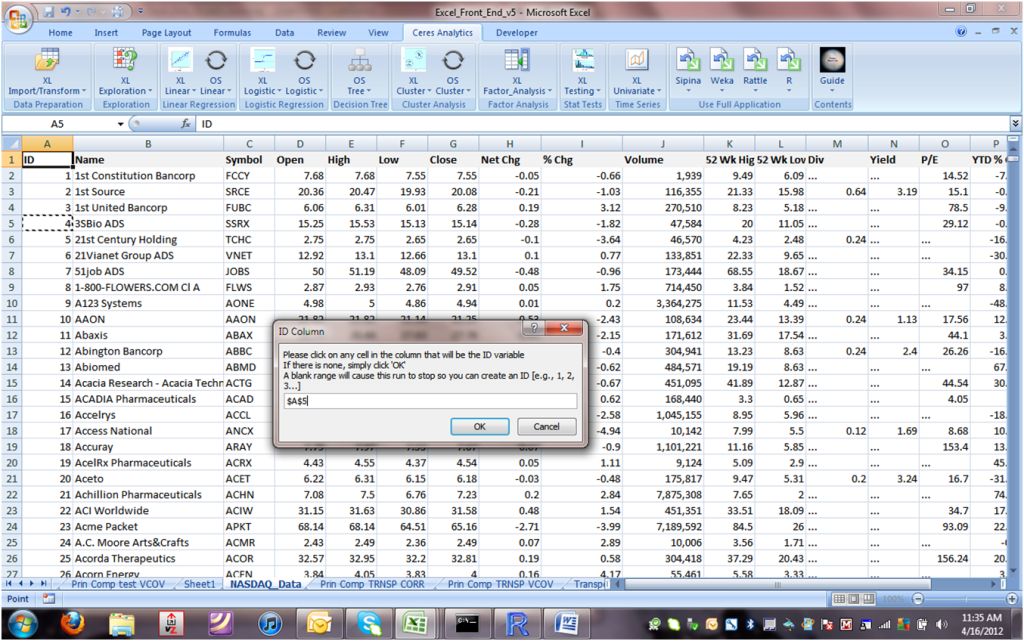The width and height of the screenshot is (1024, 641).
Task: Click the next sheet navigation arrow
Action: point(31,584)
